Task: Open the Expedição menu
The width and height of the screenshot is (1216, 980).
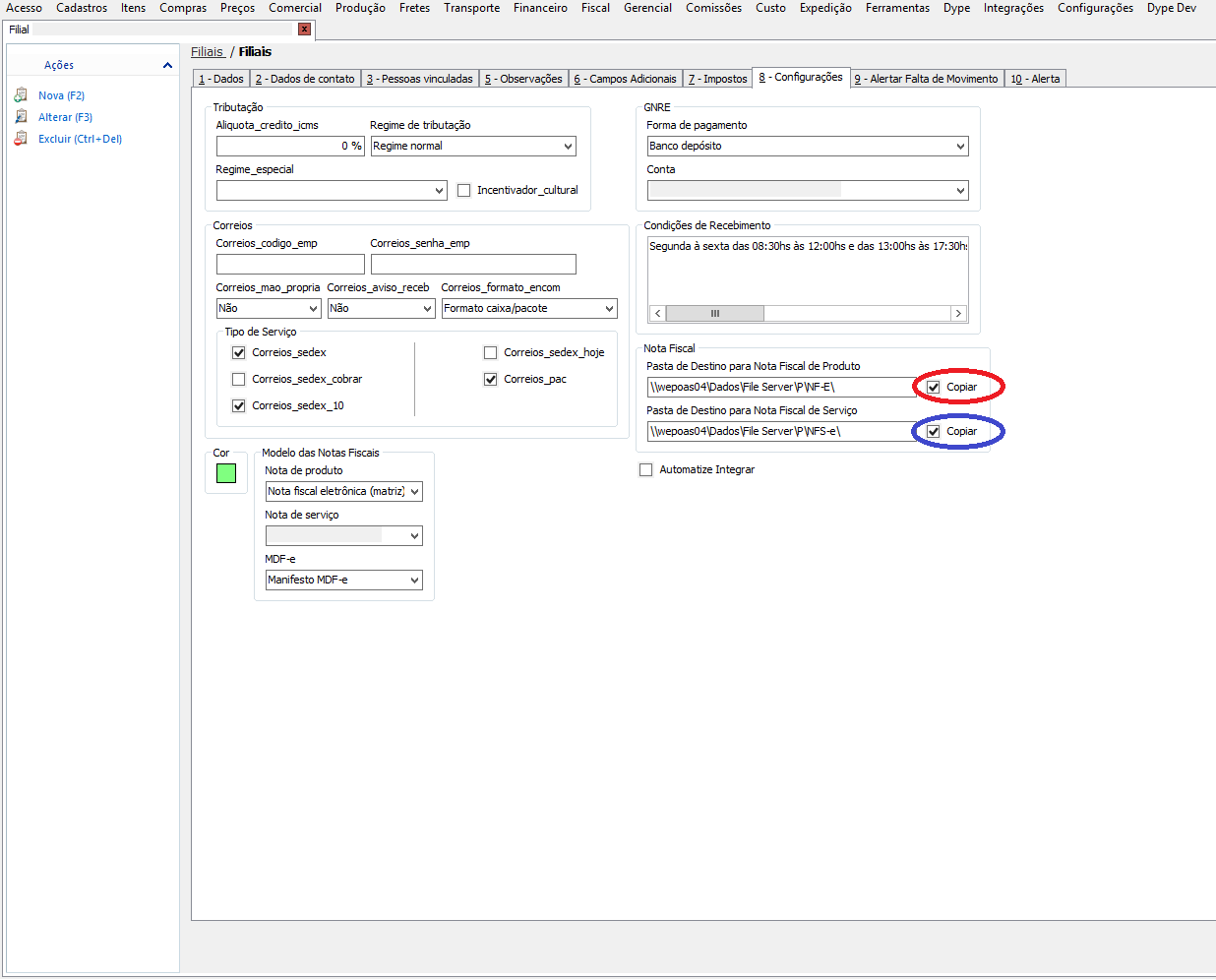Action: pyautogui.click(x=825, y=8)
